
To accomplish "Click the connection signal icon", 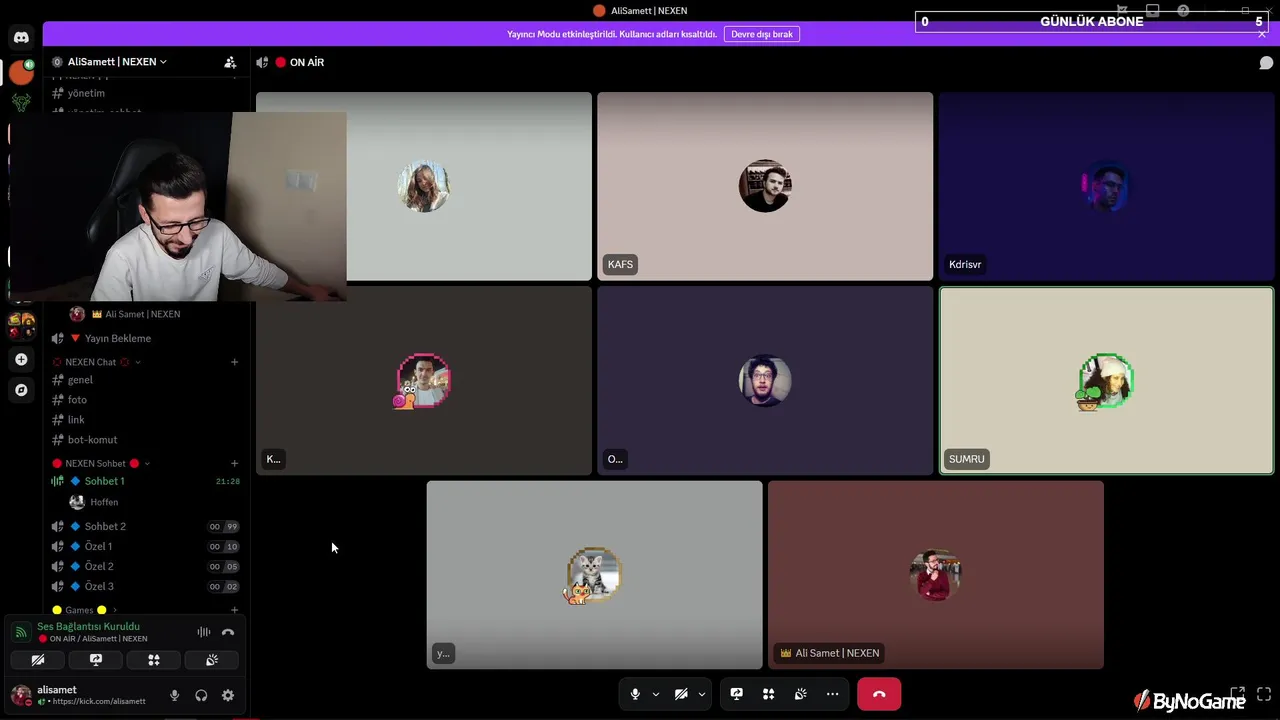I will (21, 632).
